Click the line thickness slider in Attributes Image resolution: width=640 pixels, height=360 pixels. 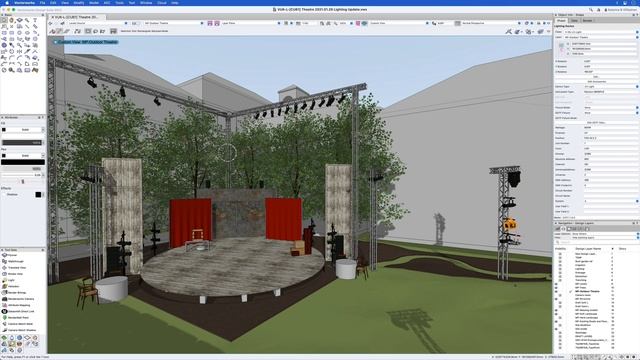click(22, 182)
